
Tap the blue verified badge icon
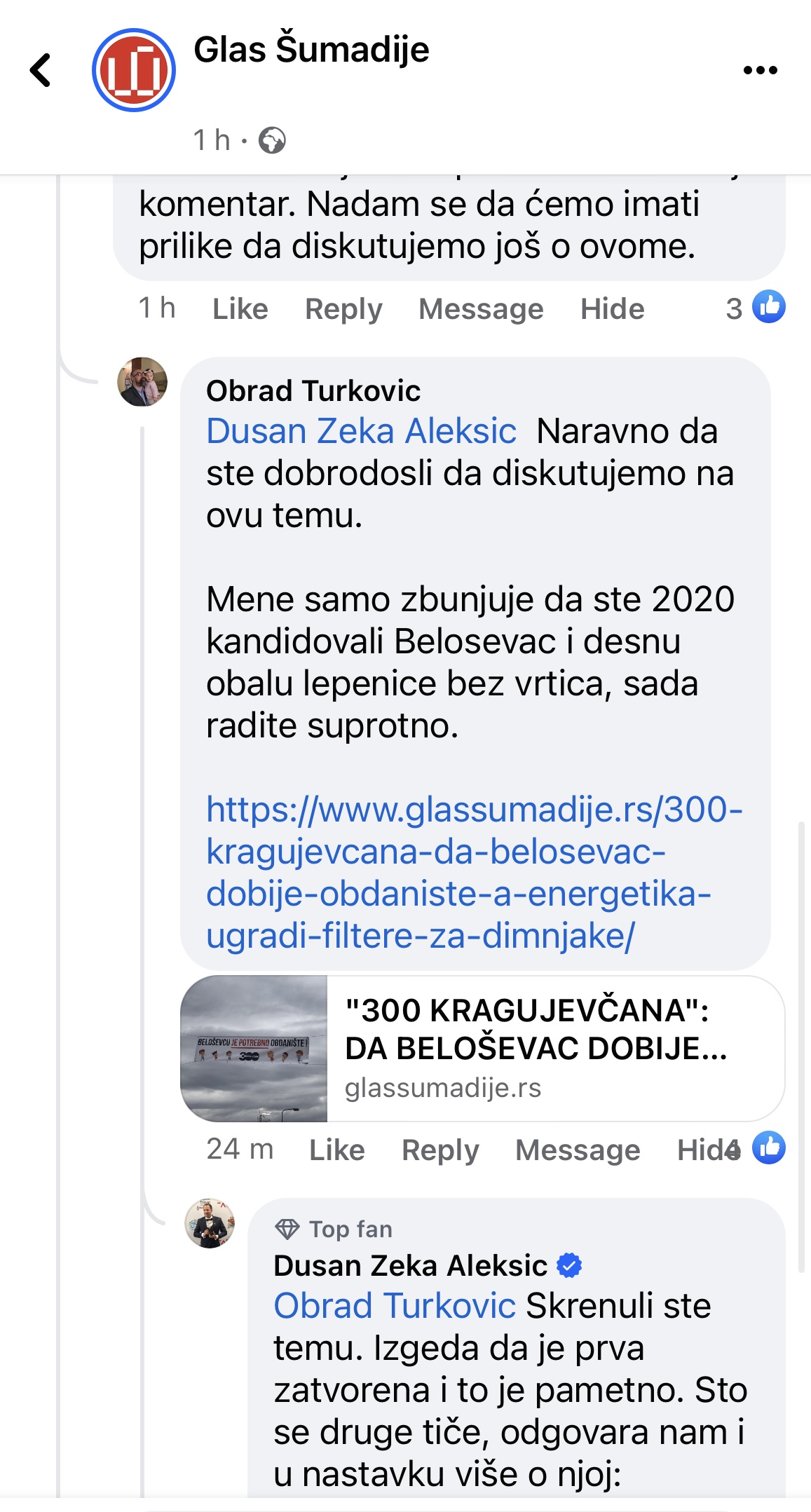(569, 1265)
